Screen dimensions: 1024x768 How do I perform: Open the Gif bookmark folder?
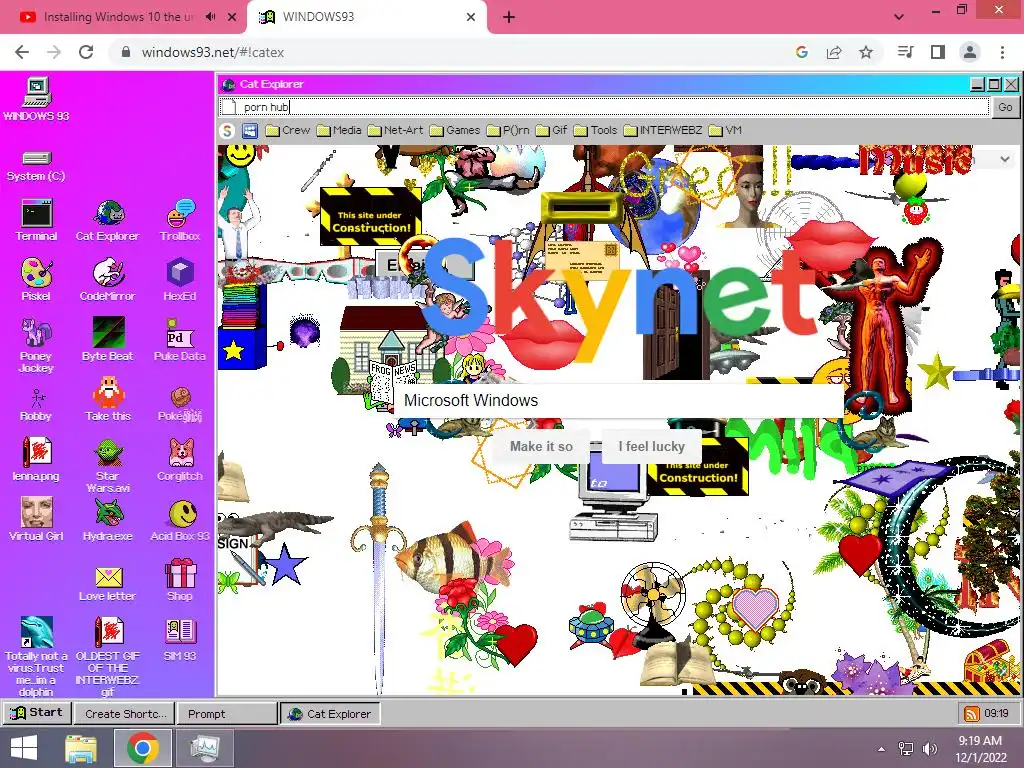(x=552, y=131)
